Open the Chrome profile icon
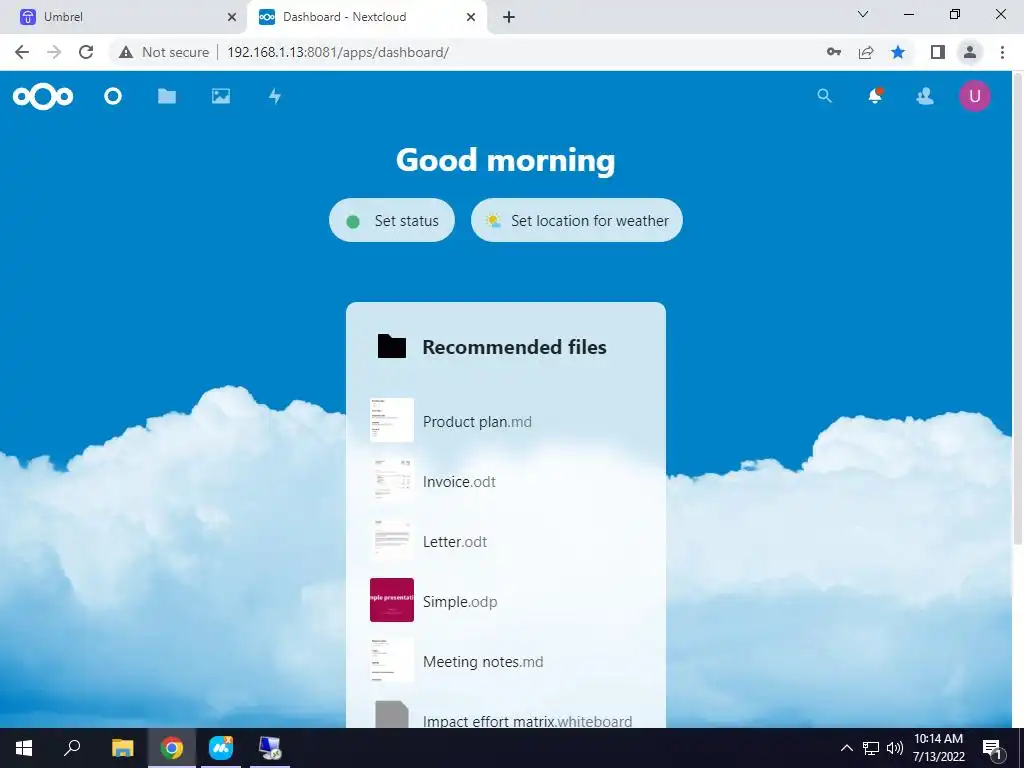The height and width of the screenshot is (768, 1024). [970, 52]
